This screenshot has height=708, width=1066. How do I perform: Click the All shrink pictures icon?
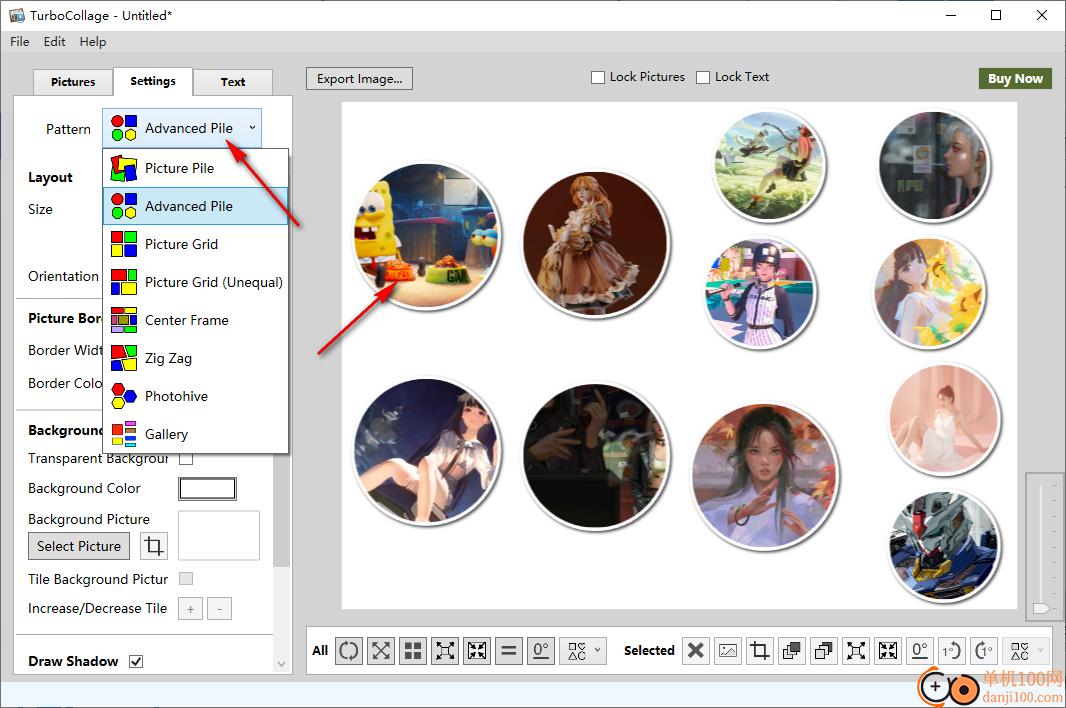coord(477,651)
